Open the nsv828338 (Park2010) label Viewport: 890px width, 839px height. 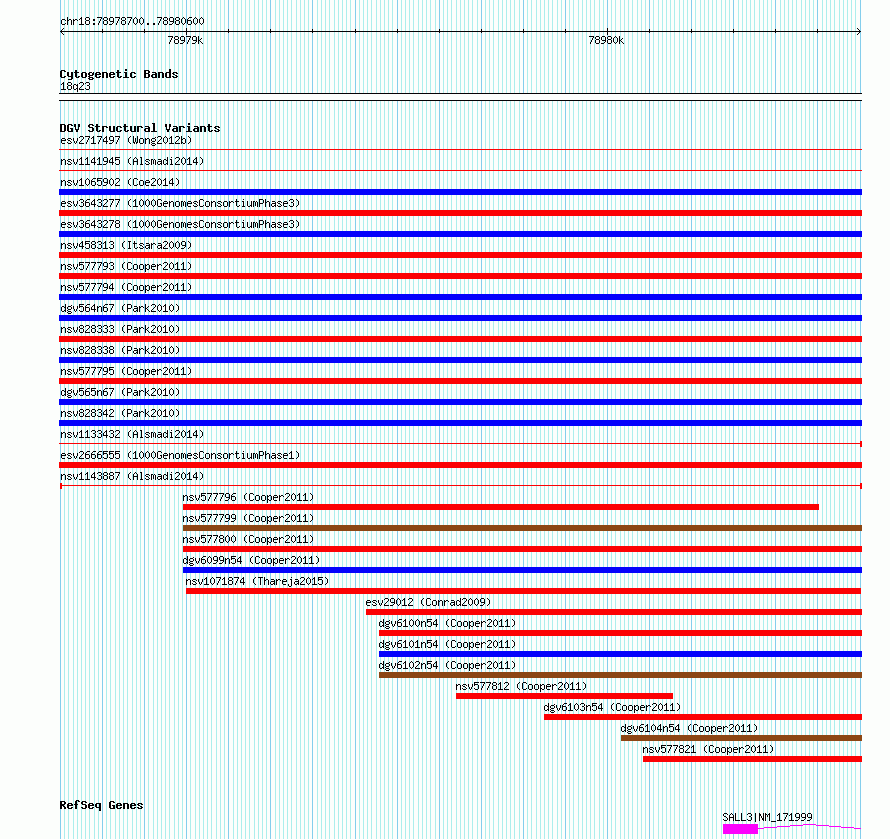(120, 350)
